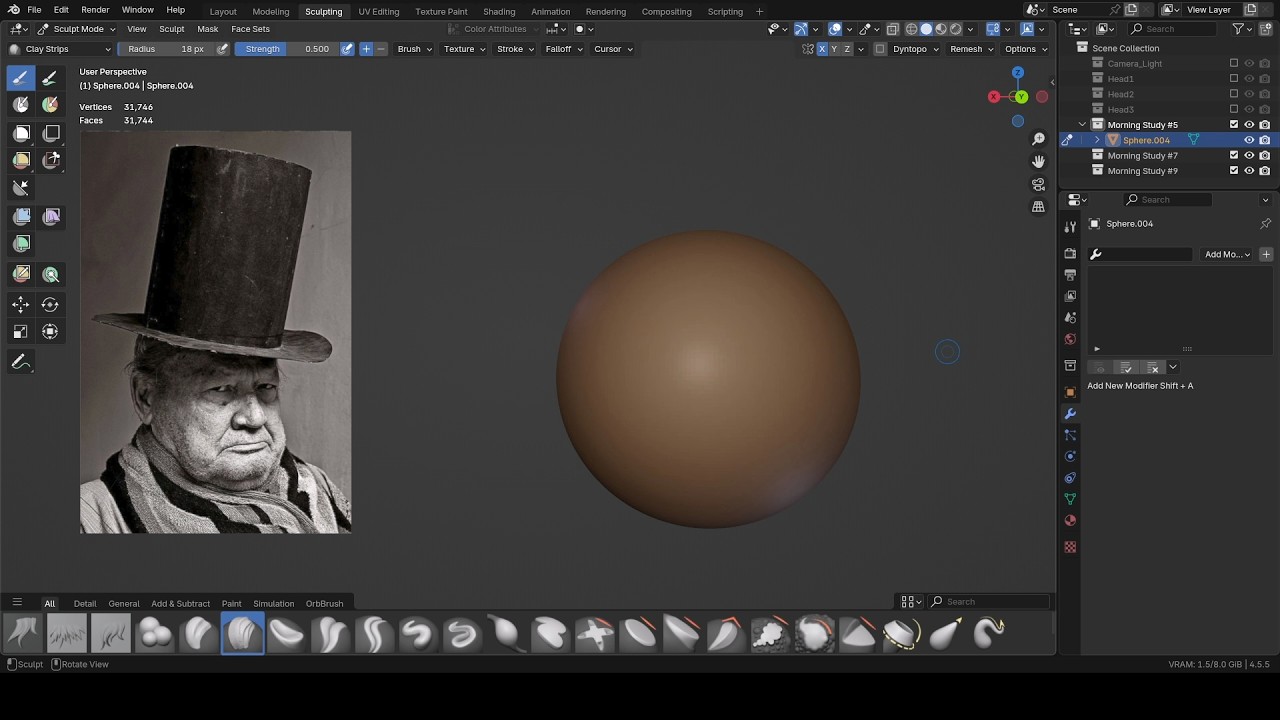Show the OrbBrush brush category tab
This screenshot has height=720, width=1280.
coord(324,603)
